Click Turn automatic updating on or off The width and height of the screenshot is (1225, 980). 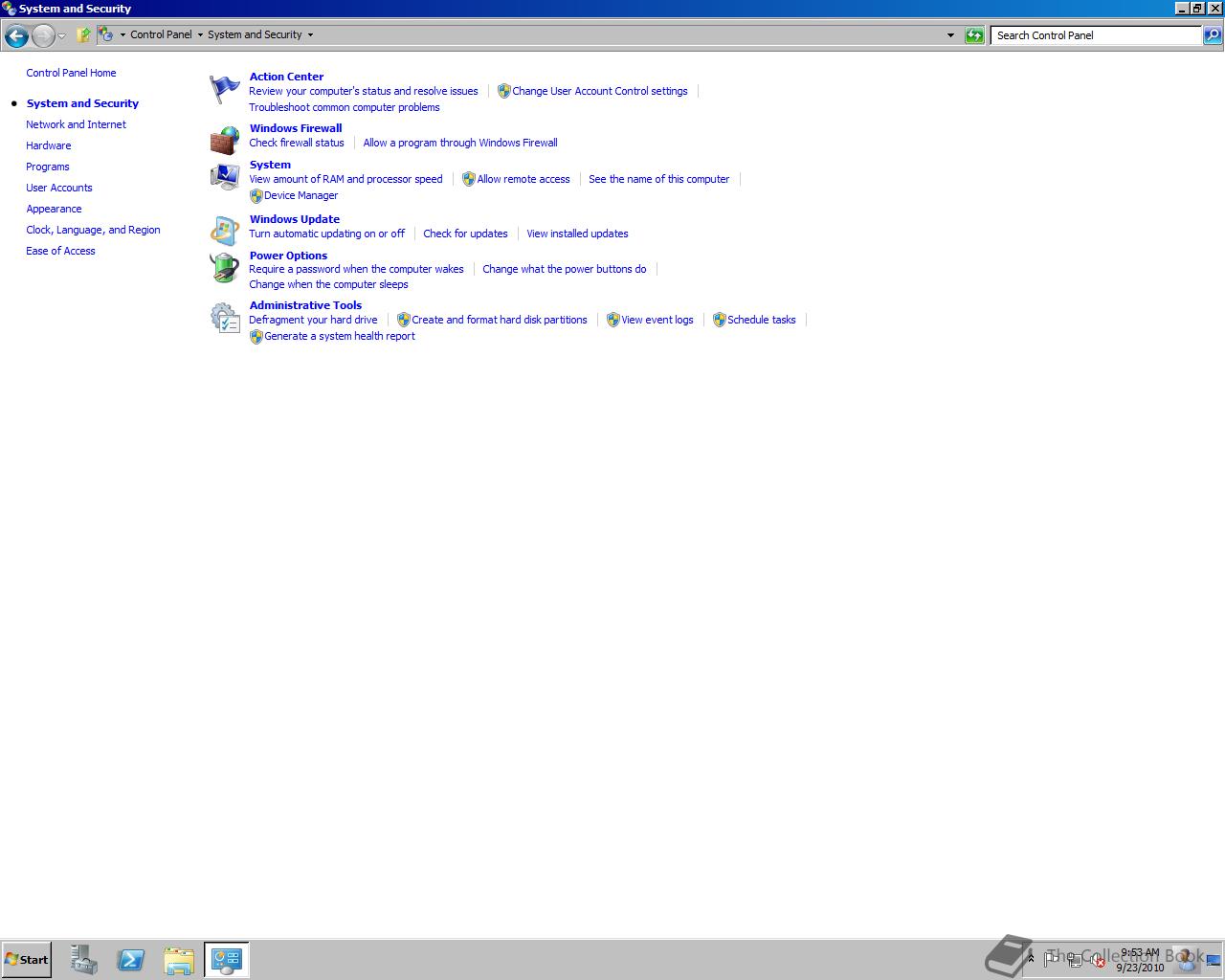[x=326, y=234]
